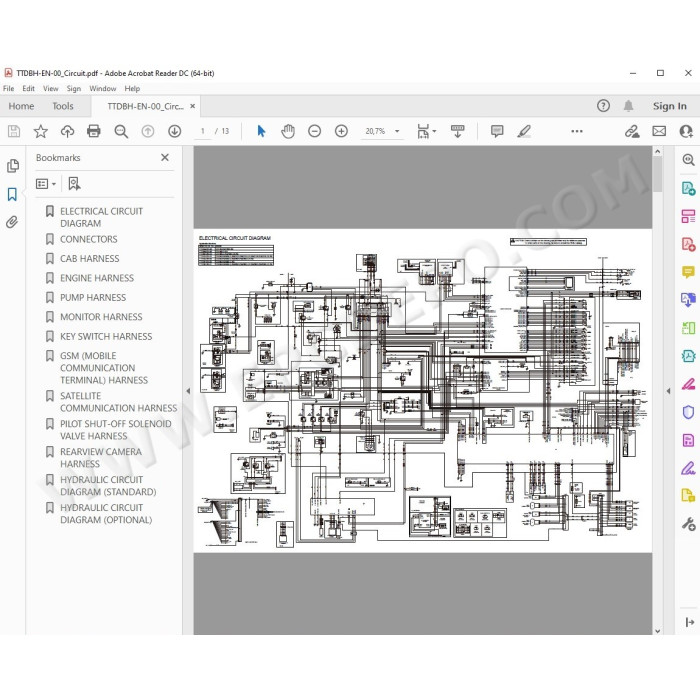Screen dimensions: 700x700
Task: Open the search tool in right pane
Action: [689, 160]
